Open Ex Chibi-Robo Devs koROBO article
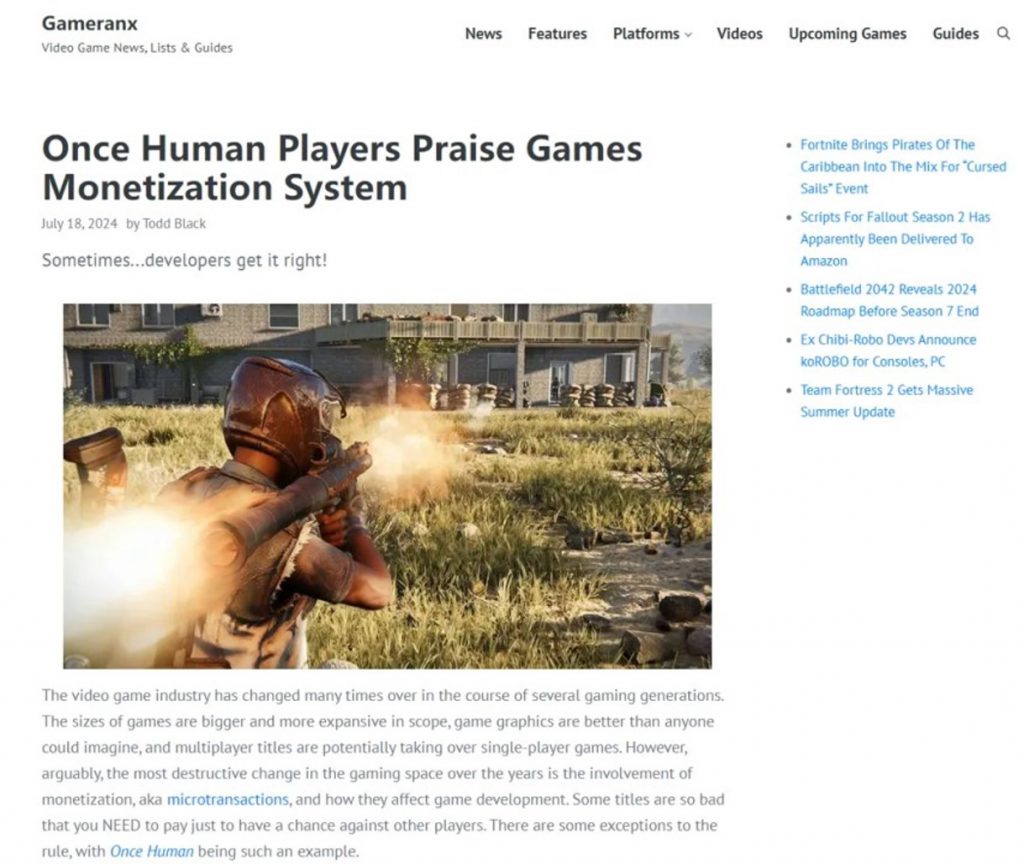 tap(888, 350)
